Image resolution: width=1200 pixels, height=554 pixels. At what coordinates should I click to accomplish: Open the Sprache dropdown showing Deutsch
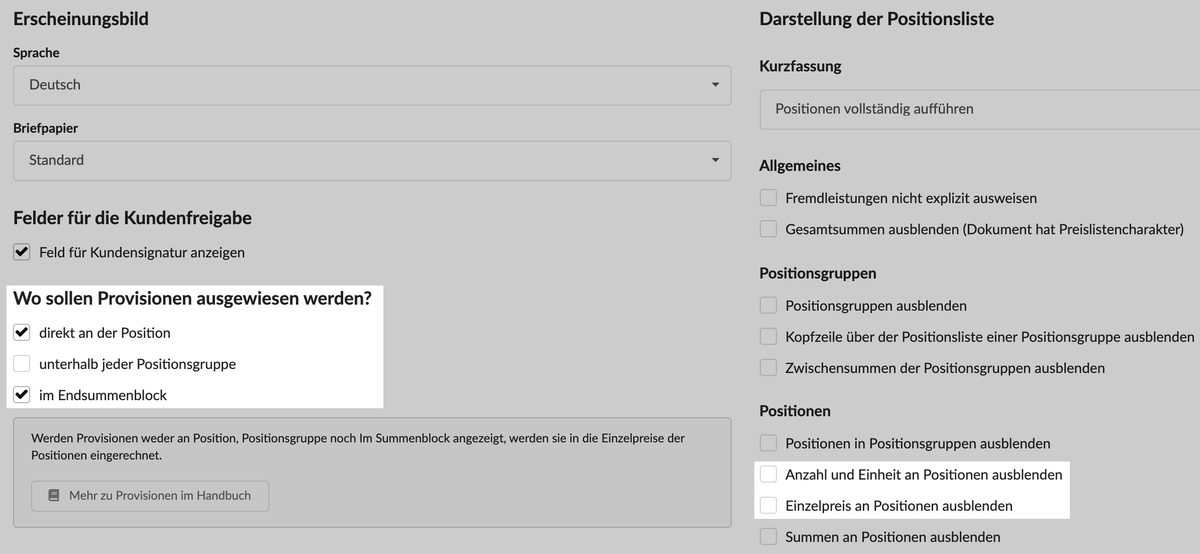372,85
